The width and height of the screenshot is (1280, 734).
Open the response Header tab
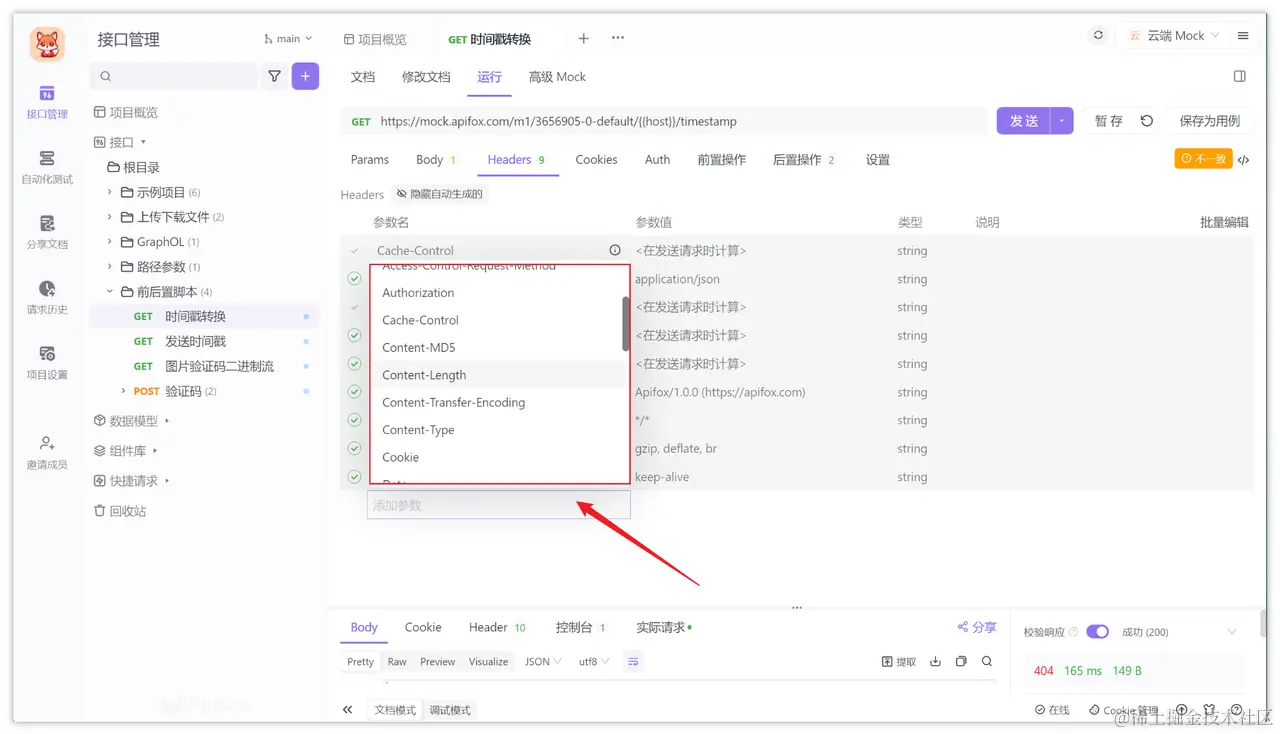497,627
